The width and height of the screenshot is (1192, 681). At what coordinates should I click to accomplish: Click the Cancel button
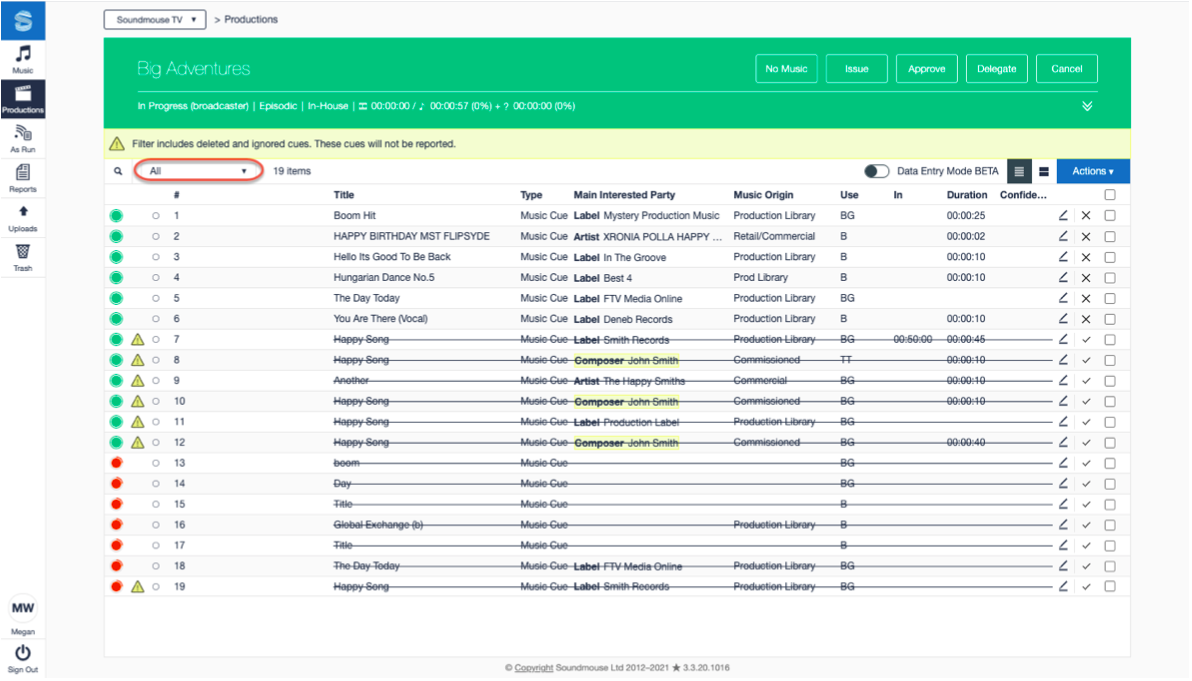pos(1067,68)
